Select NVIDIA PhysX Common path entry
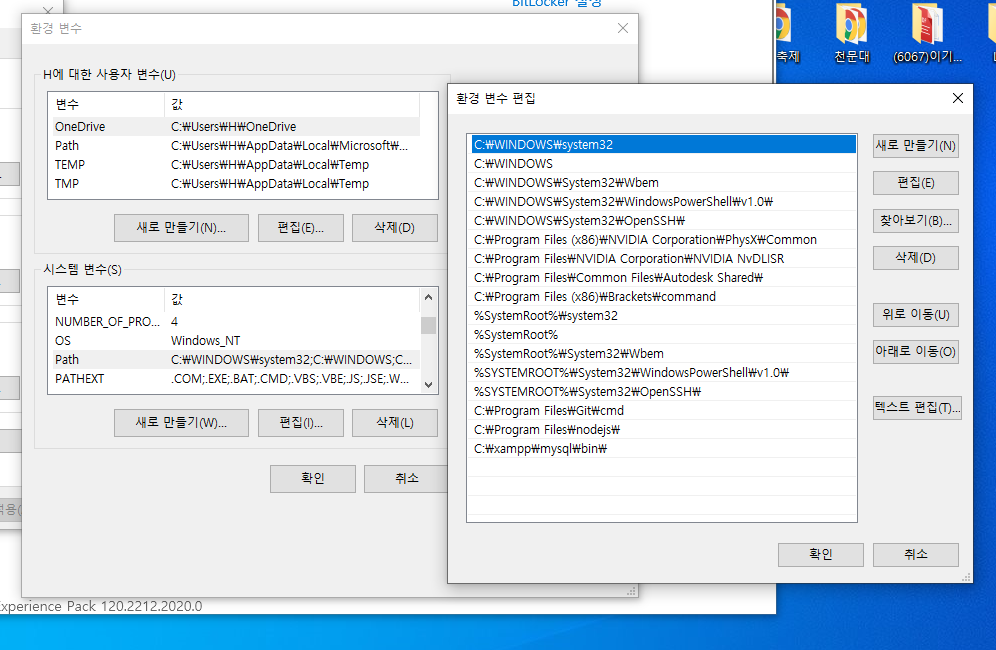996x650 pixels. coord(663,240)
